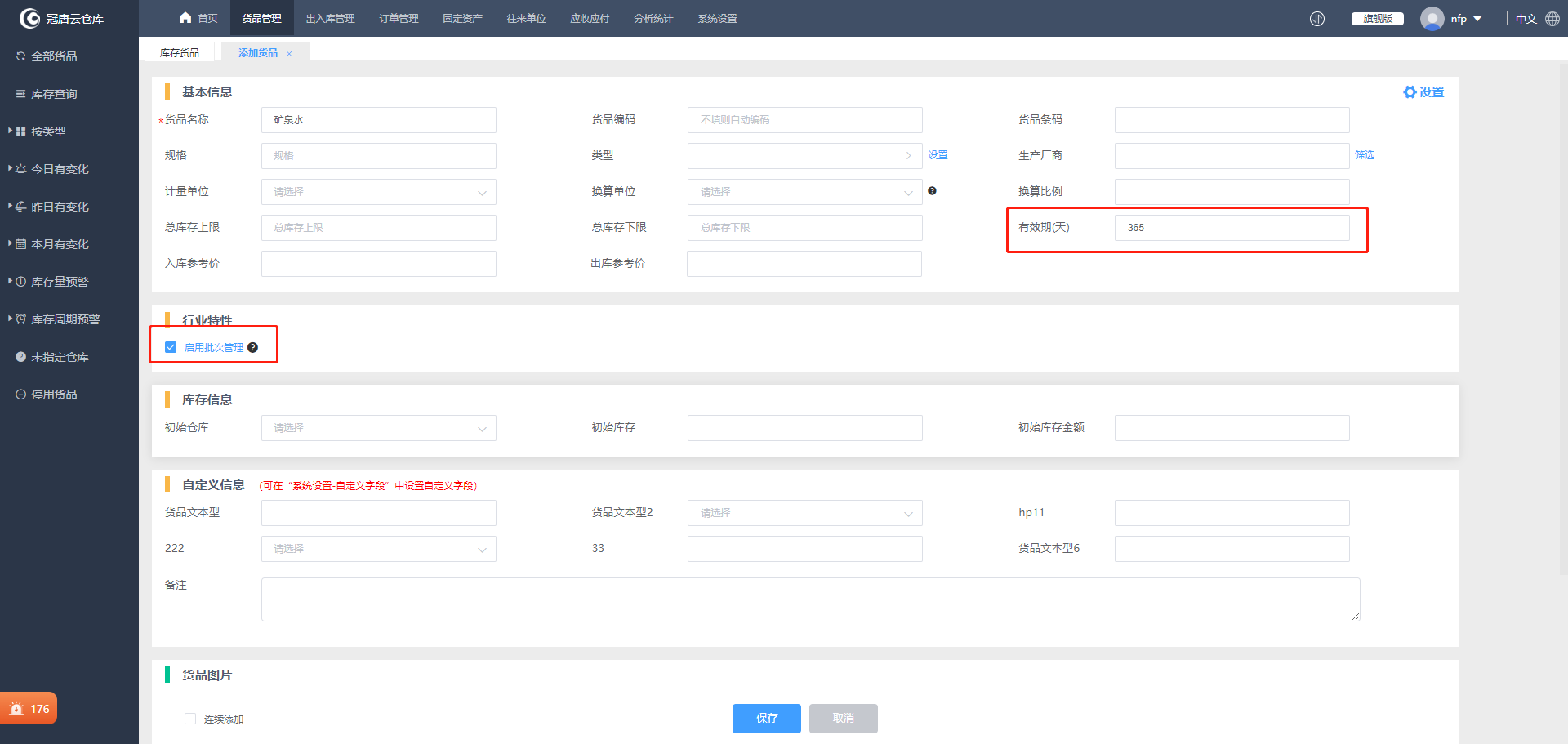Close the 添加货品 tab
Image resolution: width=1568 pixels, height=744 pixels.
[289, 54]
